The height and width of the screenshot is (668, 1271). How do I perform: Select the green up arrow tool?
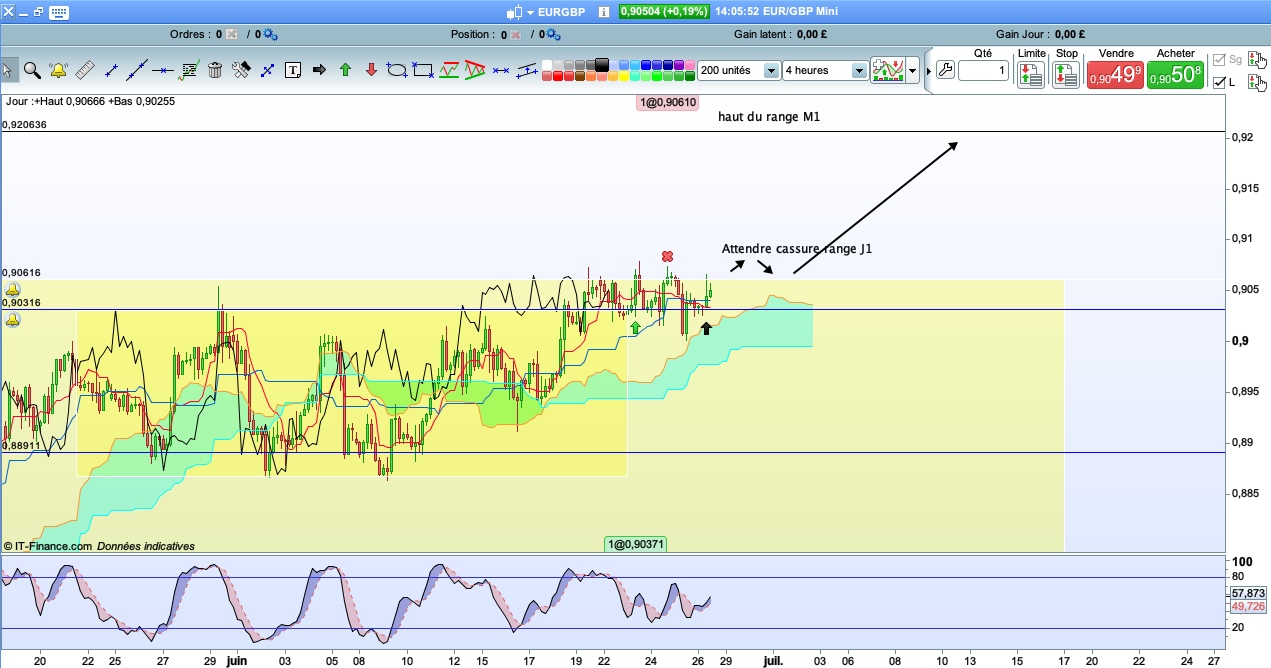(x=345, y=70)
